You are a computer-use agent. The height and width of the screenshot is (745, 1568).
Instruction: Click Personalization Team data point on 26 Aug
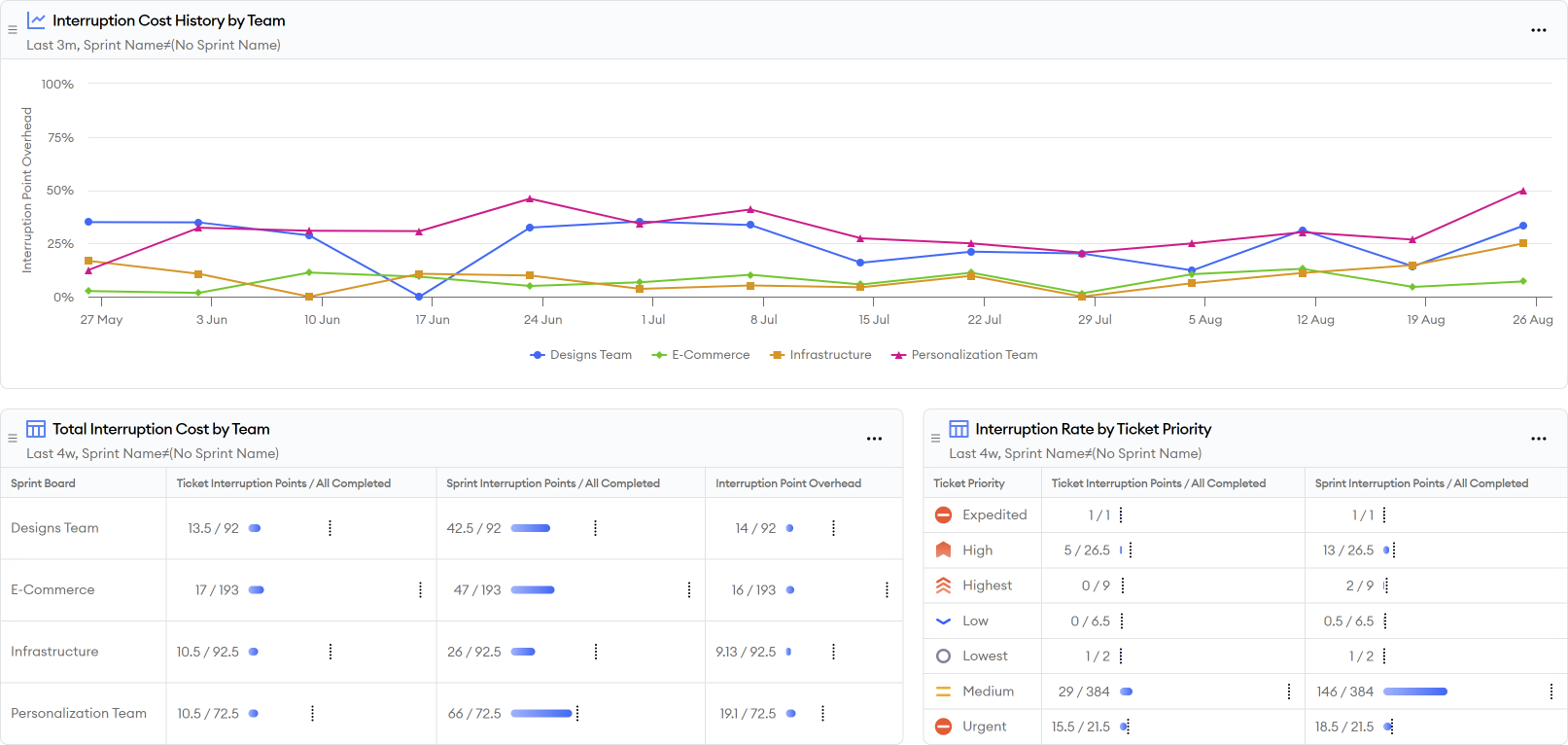[x=1522, y=191]
